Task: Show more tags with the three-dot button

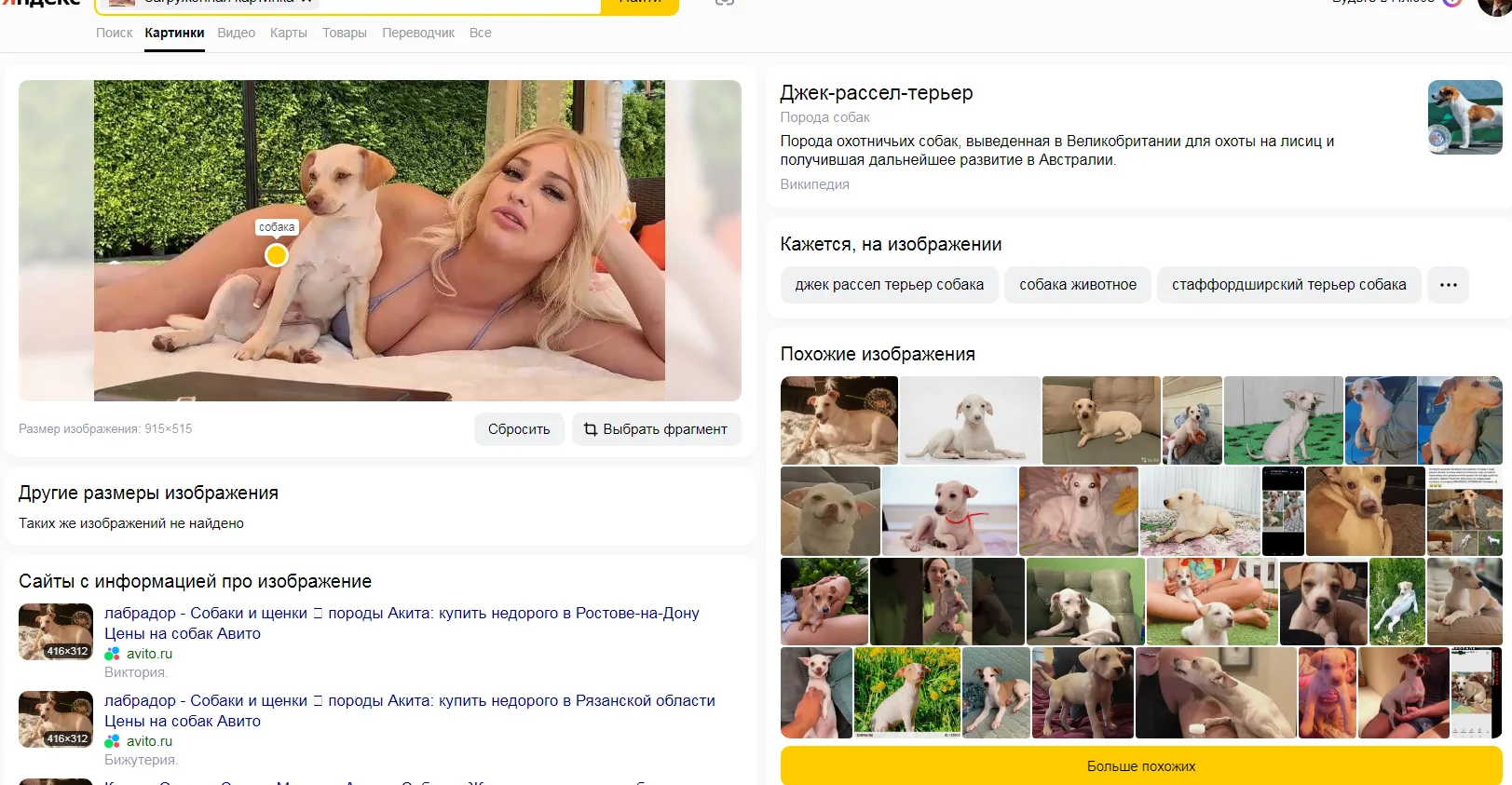Action: [x=1448, y=285]
